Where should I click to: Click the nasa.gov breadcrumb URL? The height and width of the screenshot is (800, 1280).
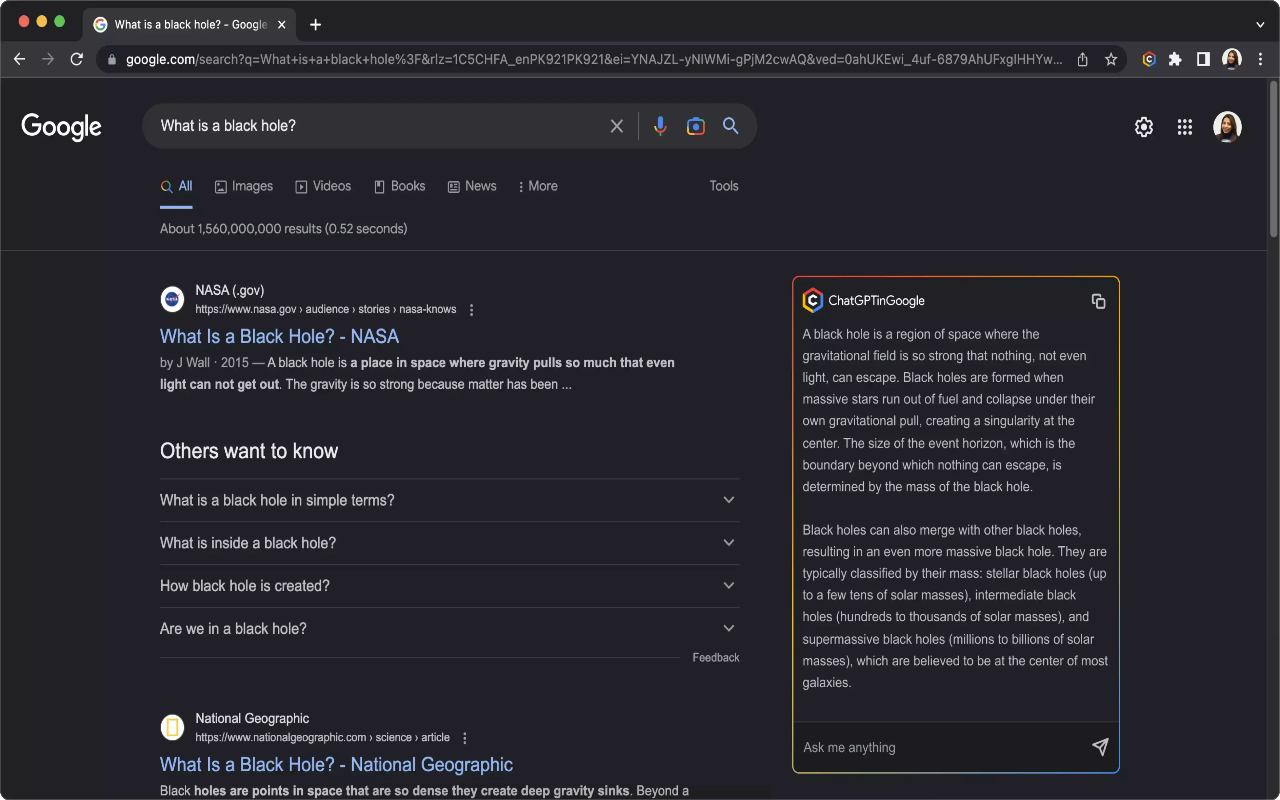tap(326, 310)
